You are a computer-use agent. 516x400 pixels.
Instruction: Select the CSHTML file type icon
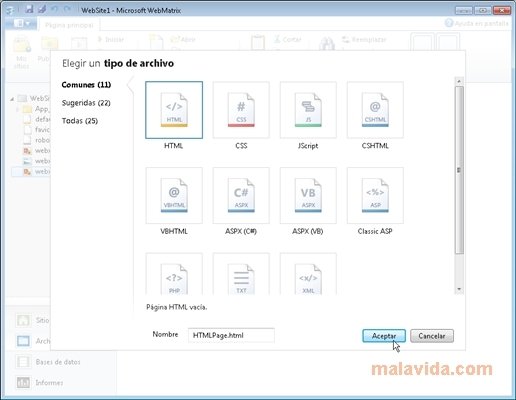[x=375, y=110]
